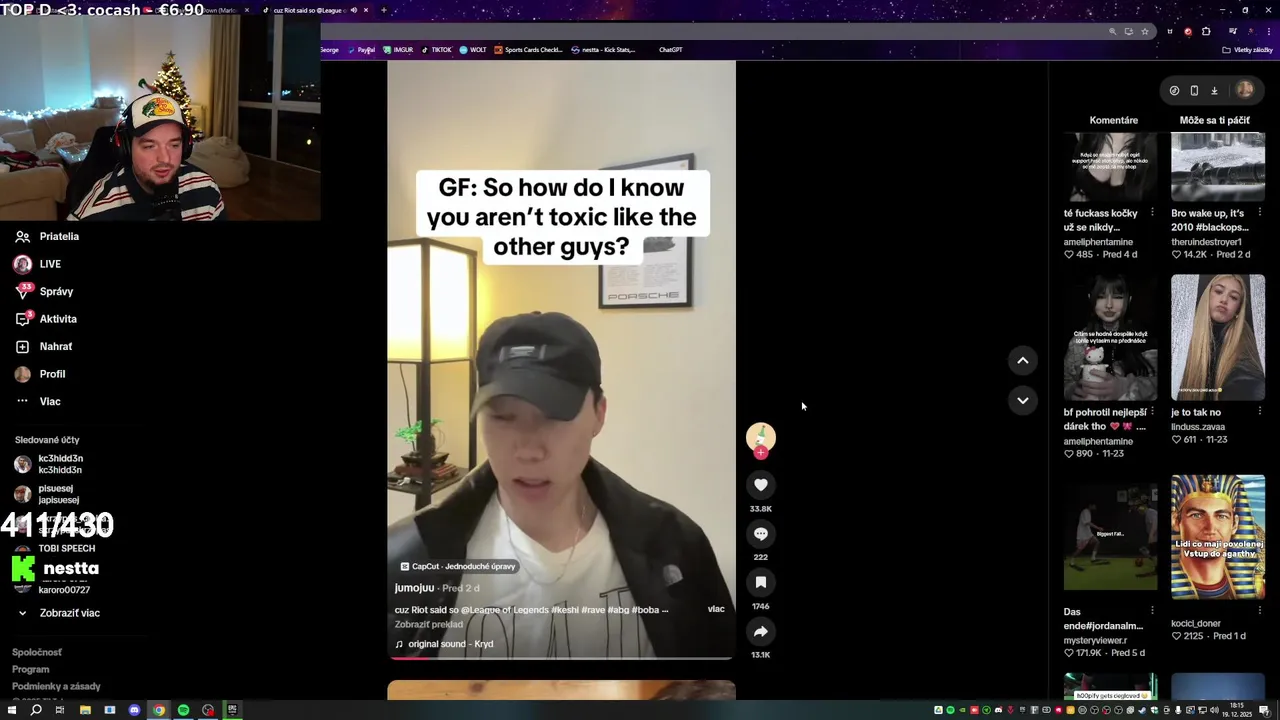Open the TIKTOK bookmark
The image size is (1280, 720).
point(436,49)
